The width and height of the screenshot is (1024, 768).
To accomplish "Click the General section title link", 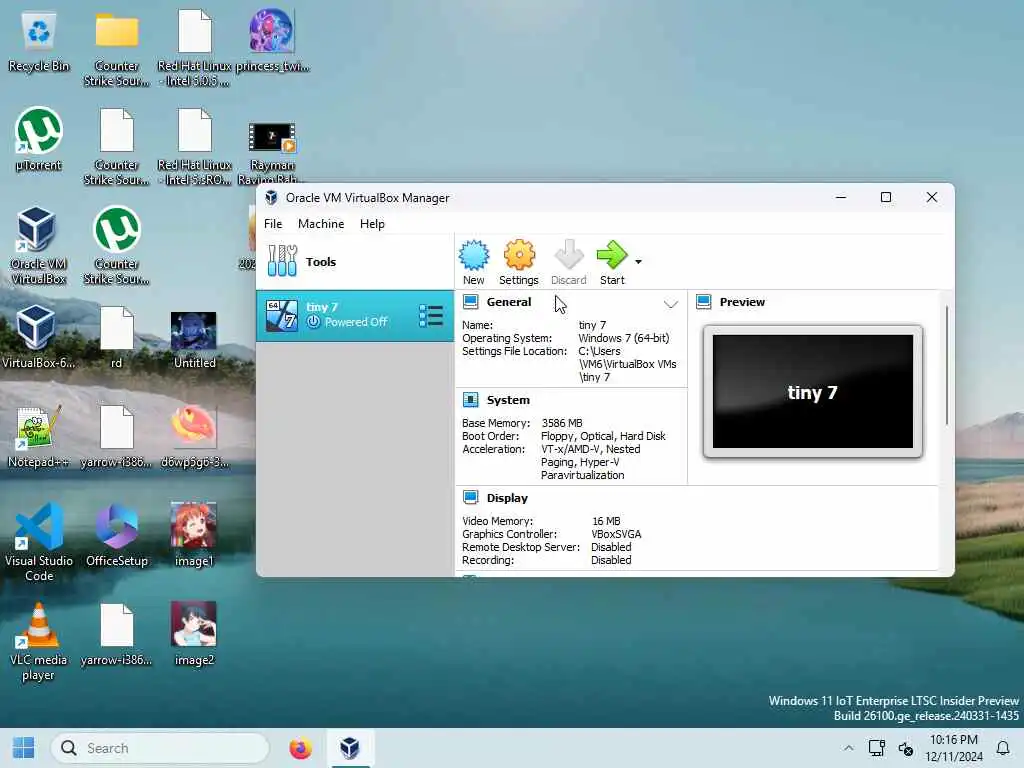I will [509, 302].
